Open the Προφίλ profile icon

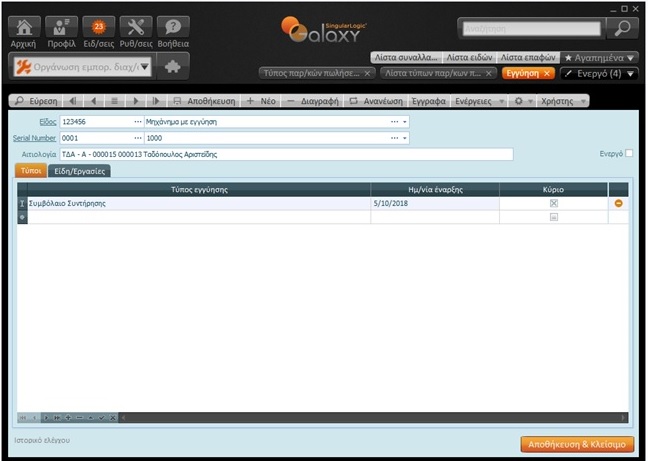61,32
